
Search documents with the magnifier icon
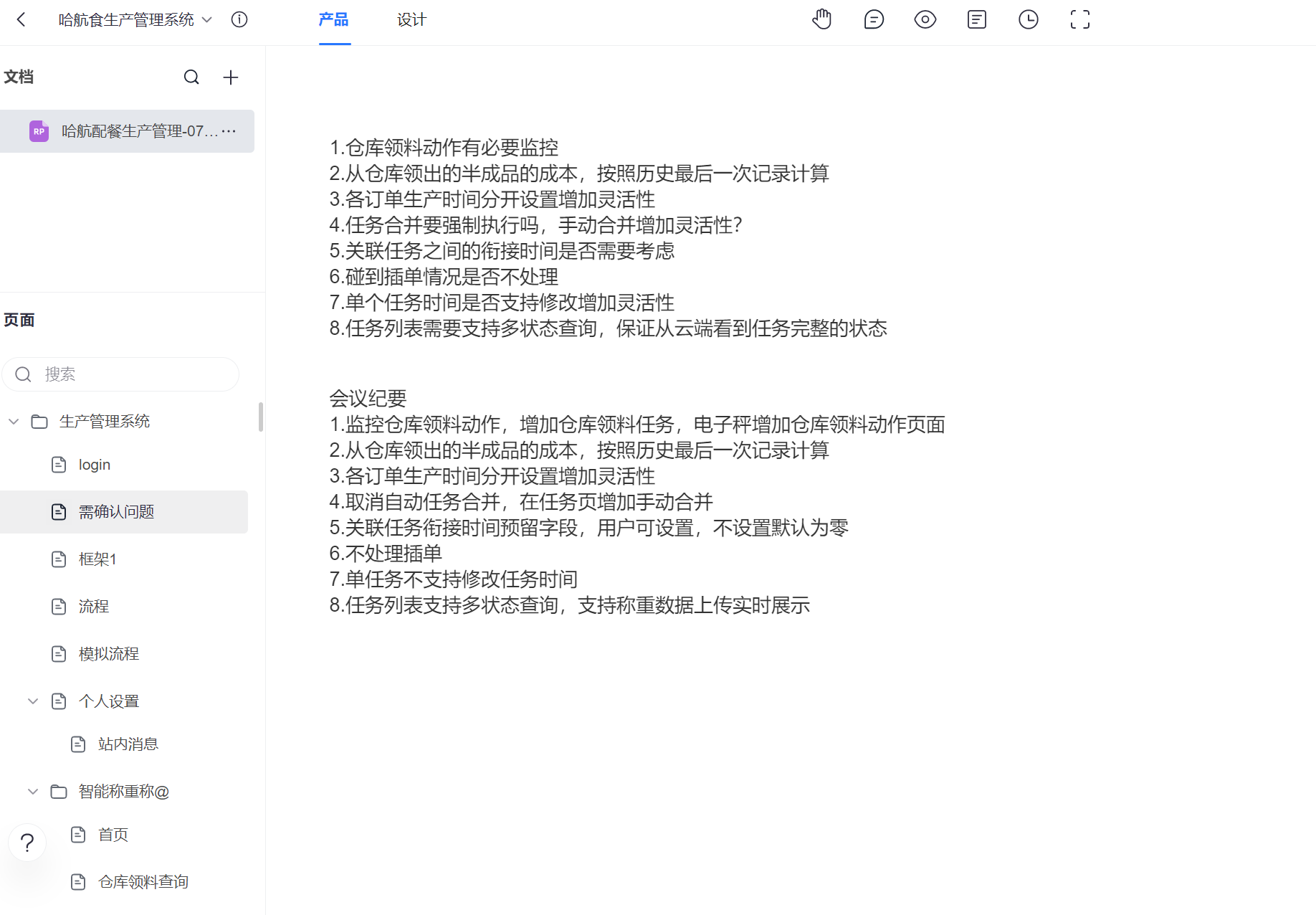point(191,77)
